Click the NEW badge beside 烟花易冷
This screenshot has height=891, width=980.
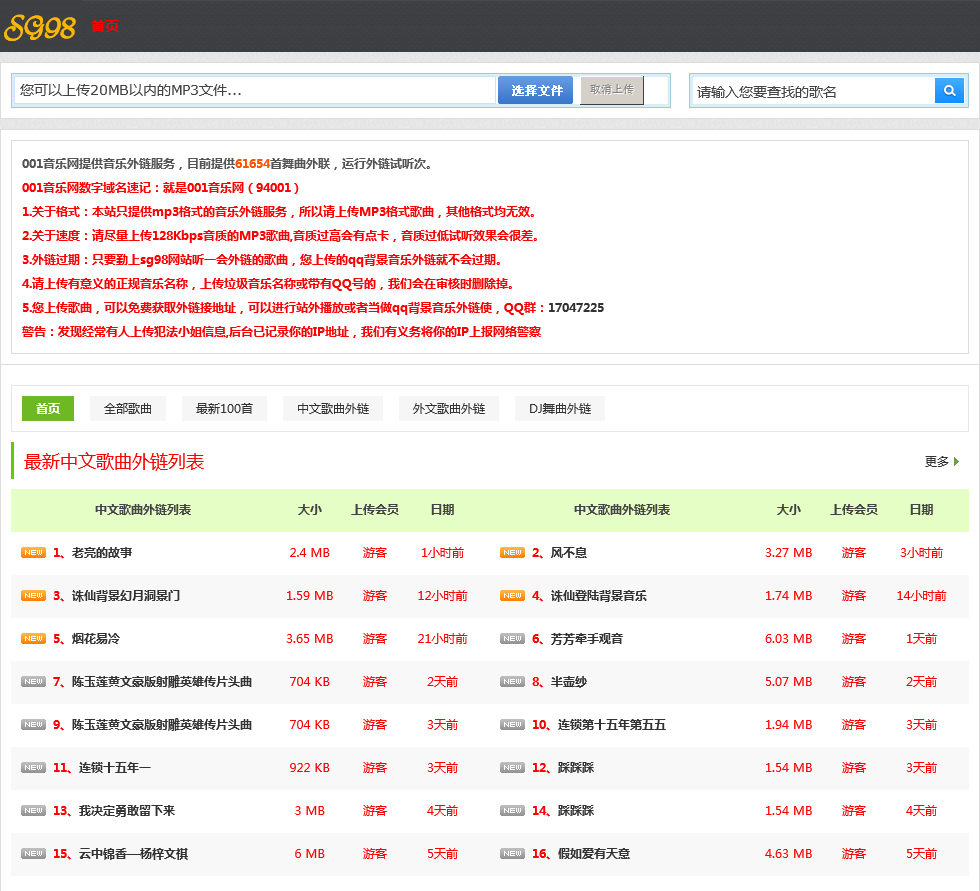tap(34, 638)
